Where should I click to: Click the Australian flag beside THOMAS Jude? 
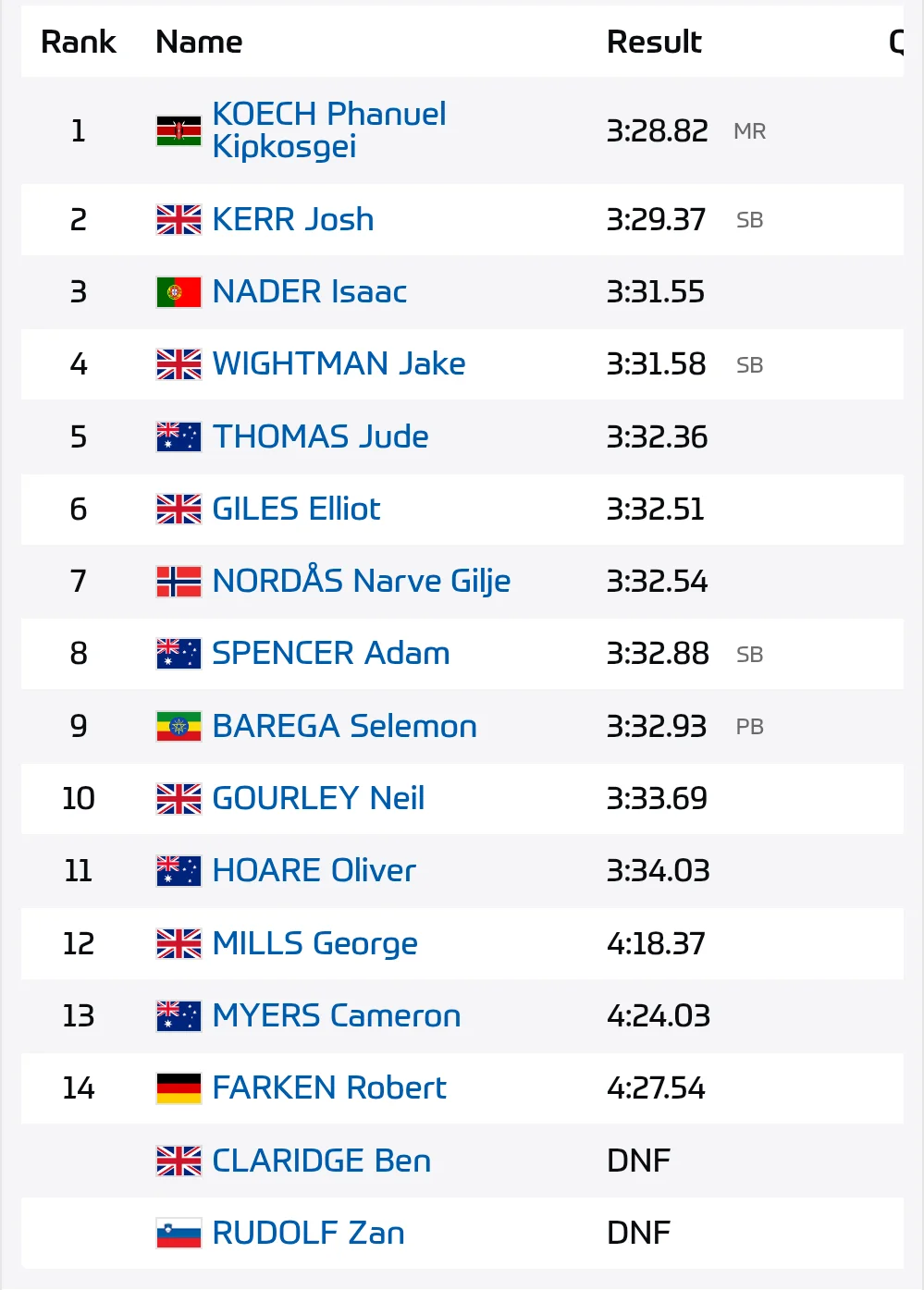[x=179, y=436]
